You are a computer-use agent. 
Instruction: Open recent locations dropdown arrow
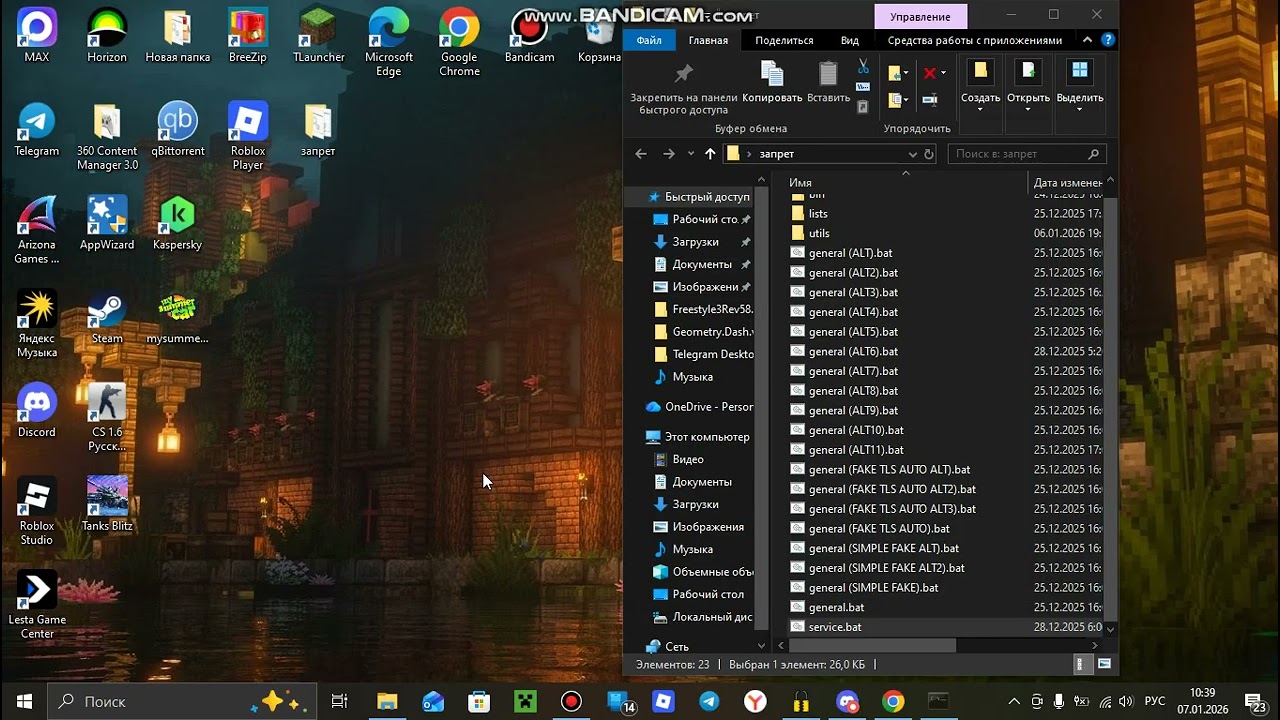[690, 154]
